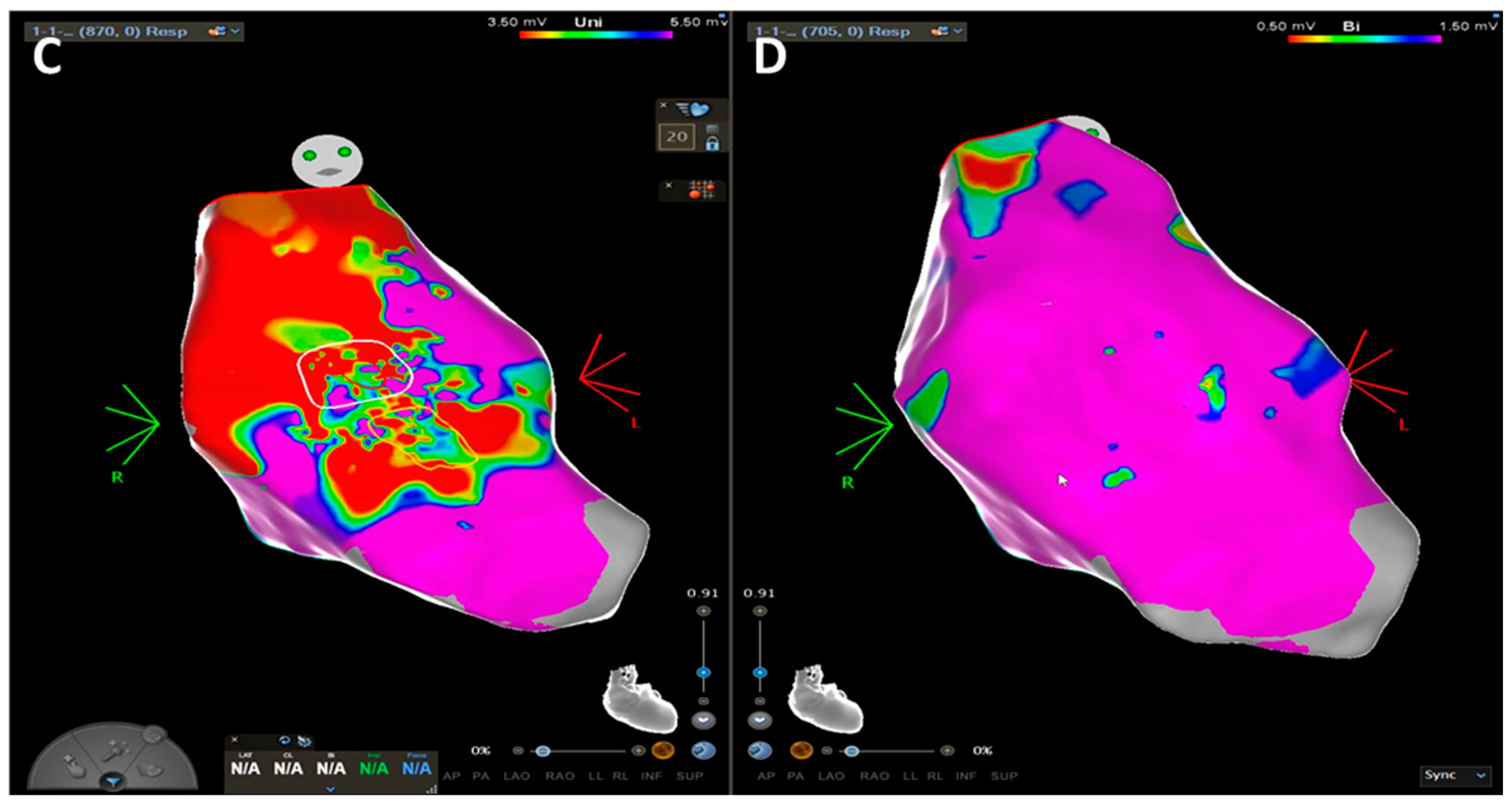The width and height of the screenshot is (1512, 805).
Task: Switch to SUP view in left panel
Action: (x=689, y=776)
